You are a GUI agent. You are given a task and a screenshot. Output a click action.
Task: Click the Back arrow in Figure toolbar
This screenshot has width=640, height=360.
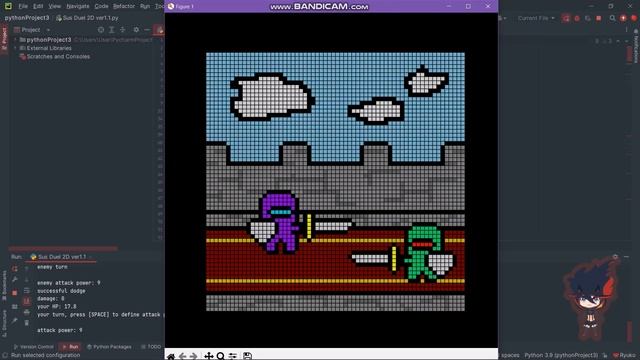pyautogui.click(x=182, y=356)
